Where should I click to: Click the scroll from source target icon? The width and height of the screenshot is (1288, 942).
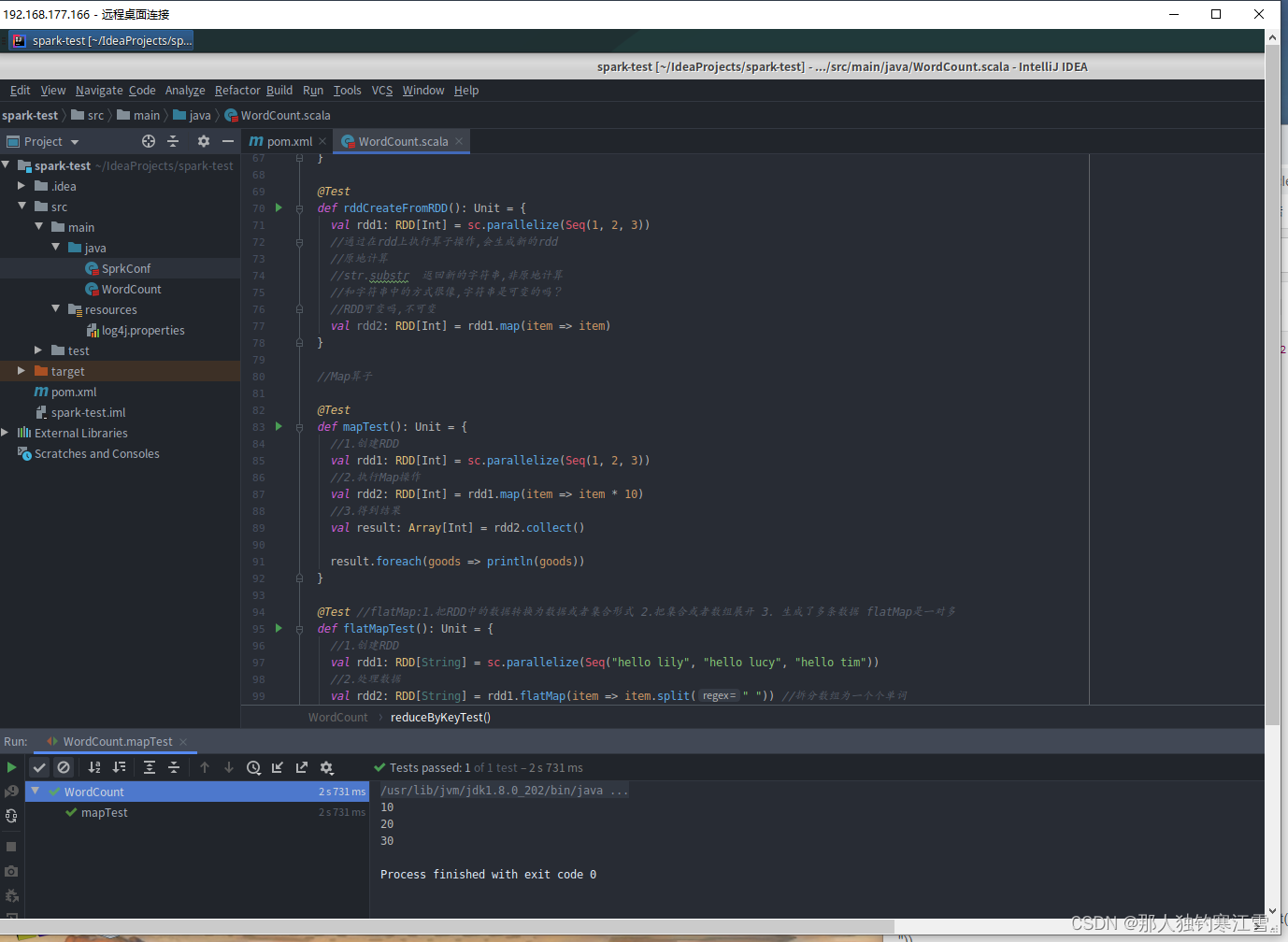[x=149, y=141]
